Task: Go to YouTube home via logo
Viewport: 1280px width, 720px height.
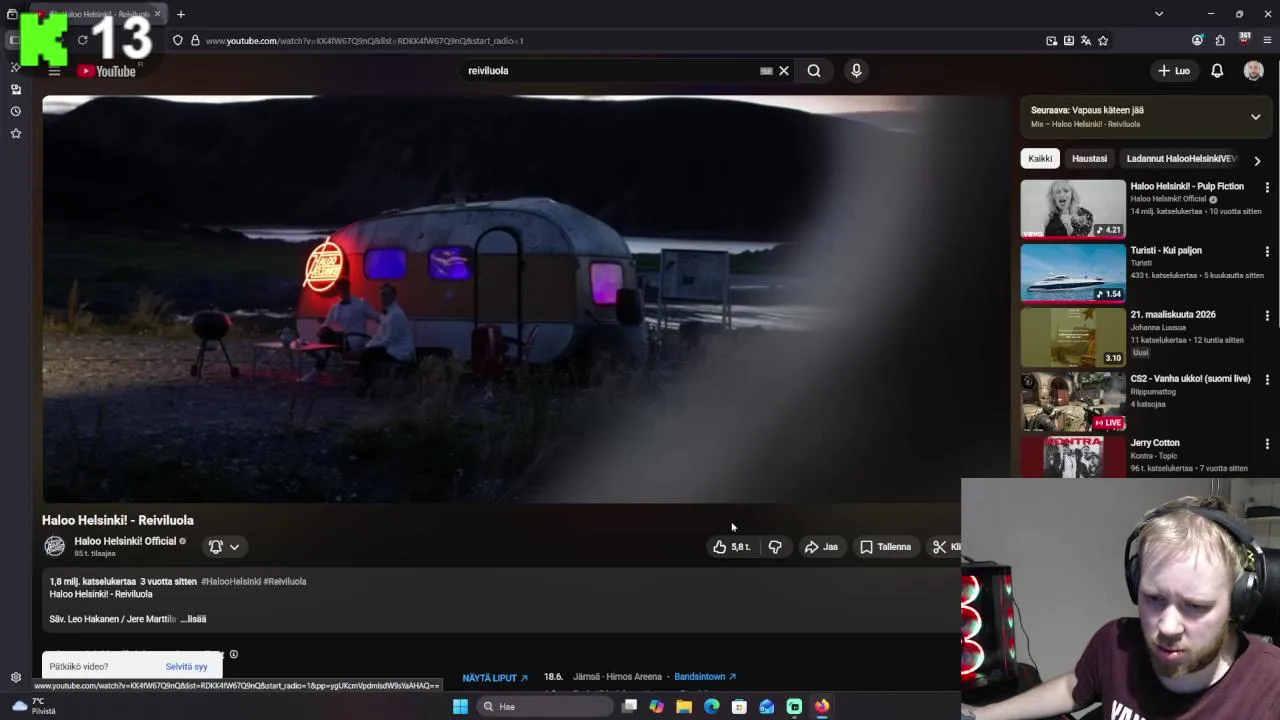Action: click(107, 71)
